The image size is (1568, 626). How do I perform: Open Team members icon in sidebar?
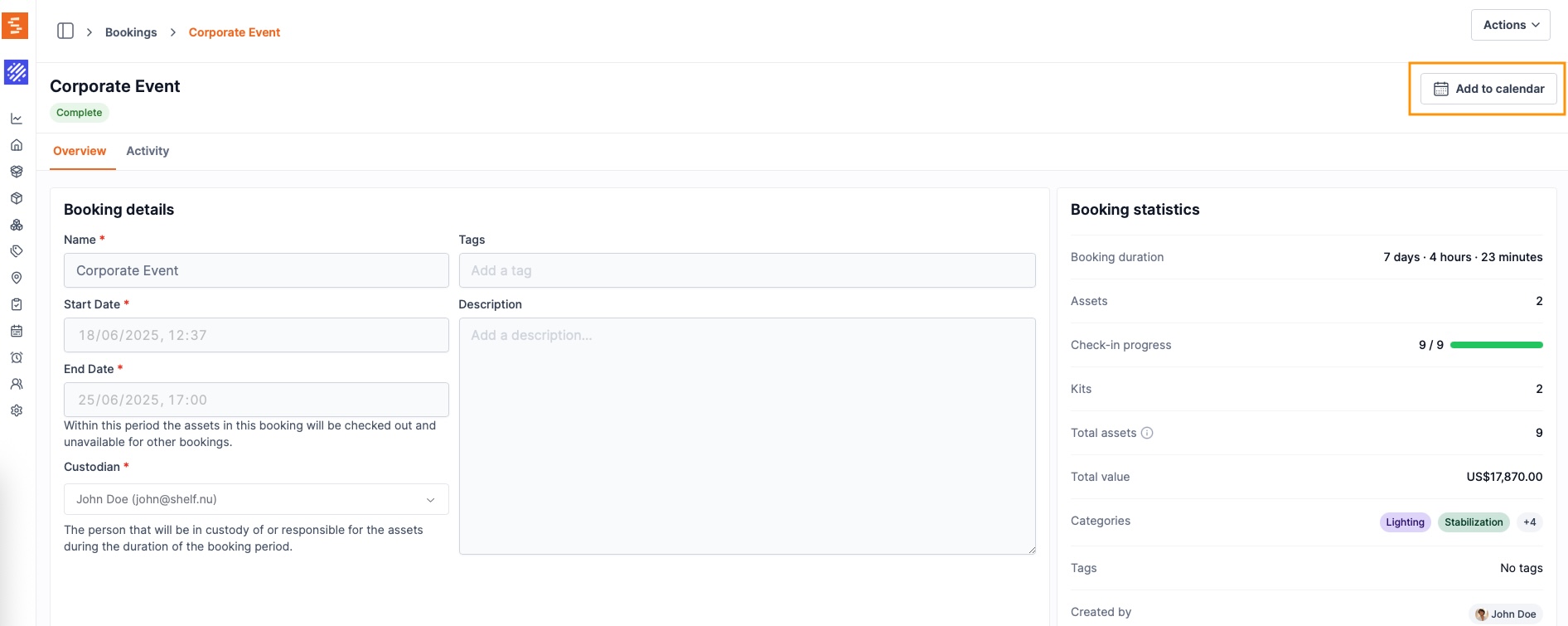(x=17, y=384)
